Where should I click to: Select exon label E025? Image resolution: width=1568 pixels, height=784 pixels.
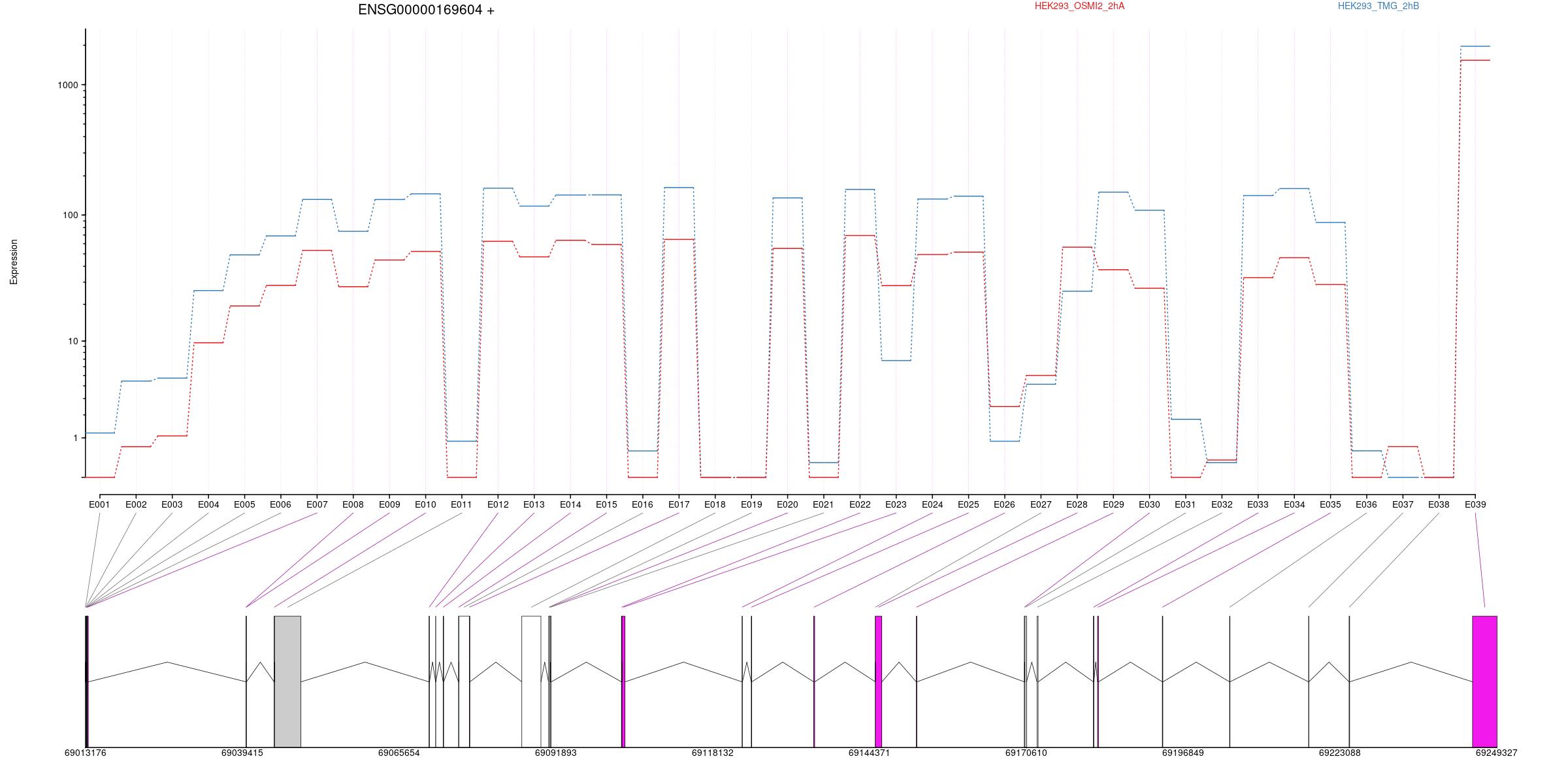click(x=968, y=504)
